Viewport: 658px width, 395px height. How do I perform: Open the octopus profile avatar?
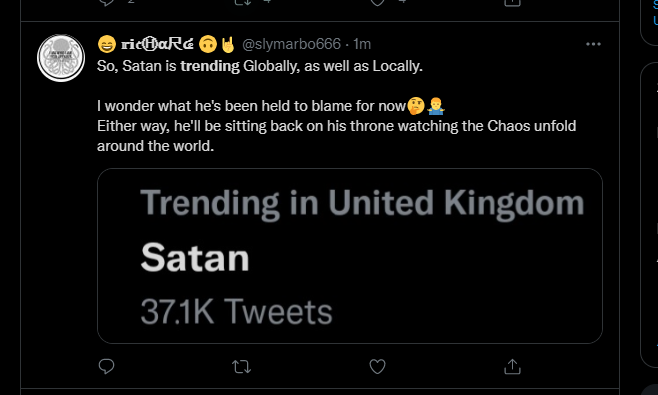click(x=61, y=58)
